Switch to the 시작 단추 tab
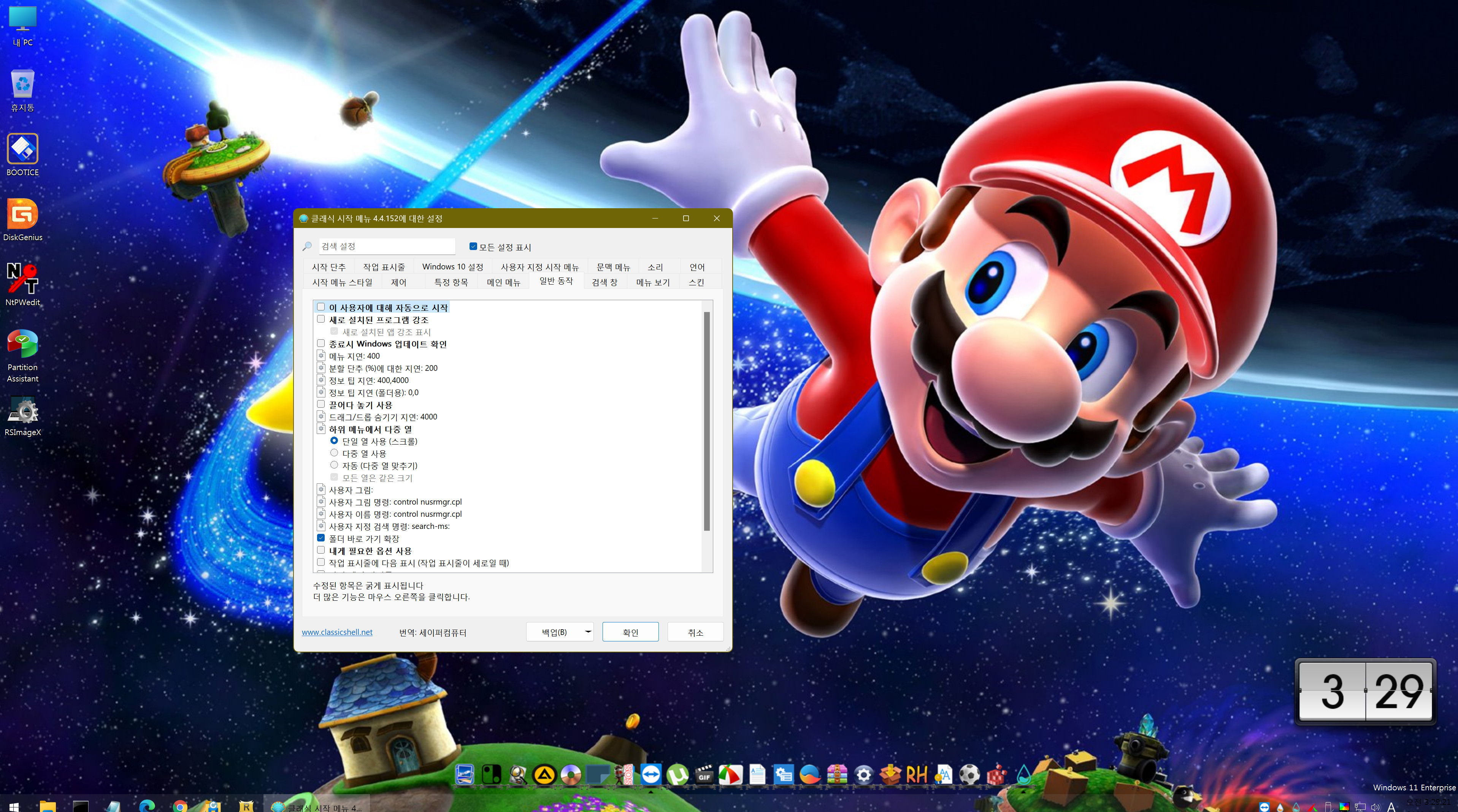The width and height of the screenshot is (1458, 812). 328,266
